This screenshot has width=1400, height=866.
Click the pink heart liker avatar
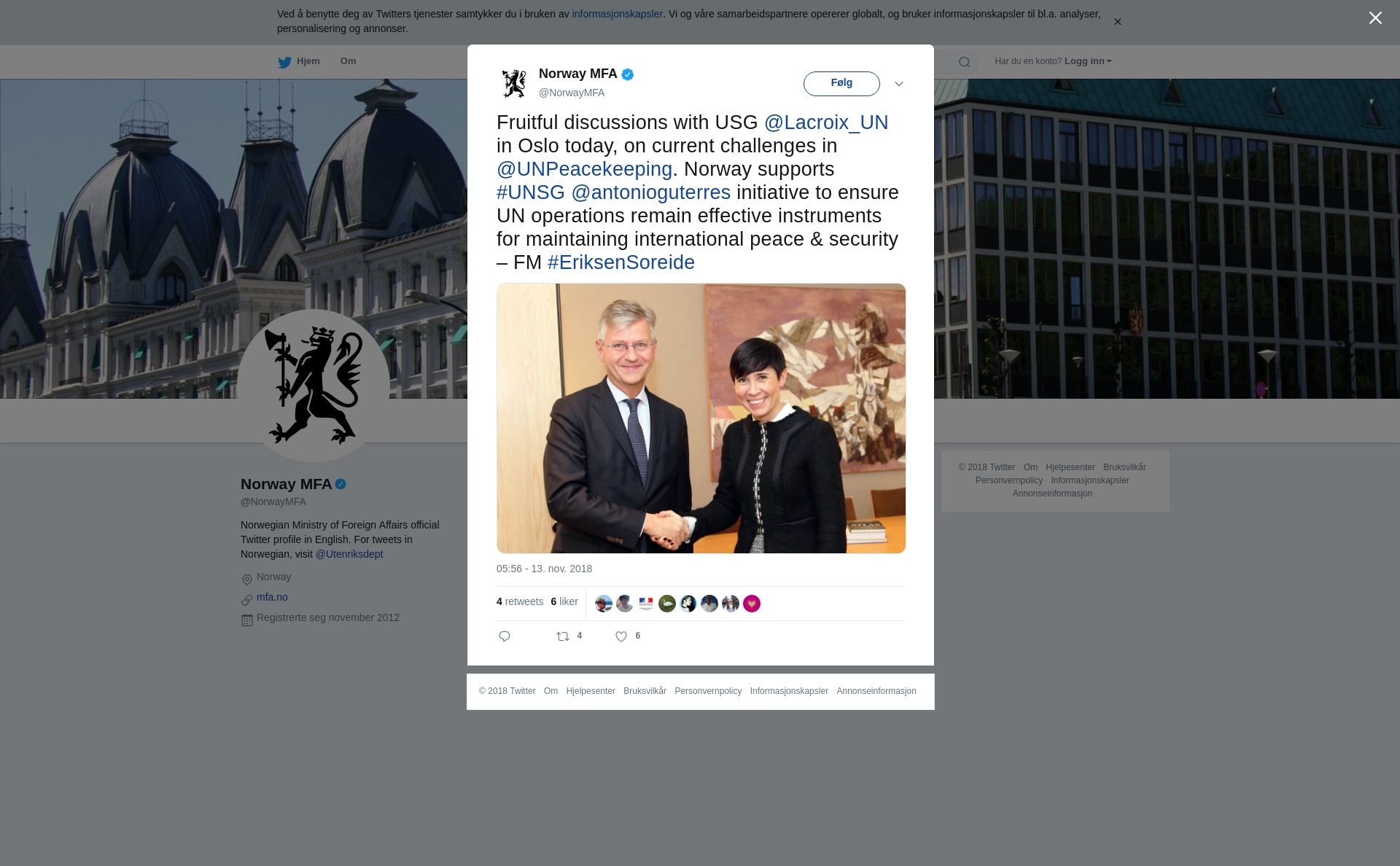(x=752, y=604)
